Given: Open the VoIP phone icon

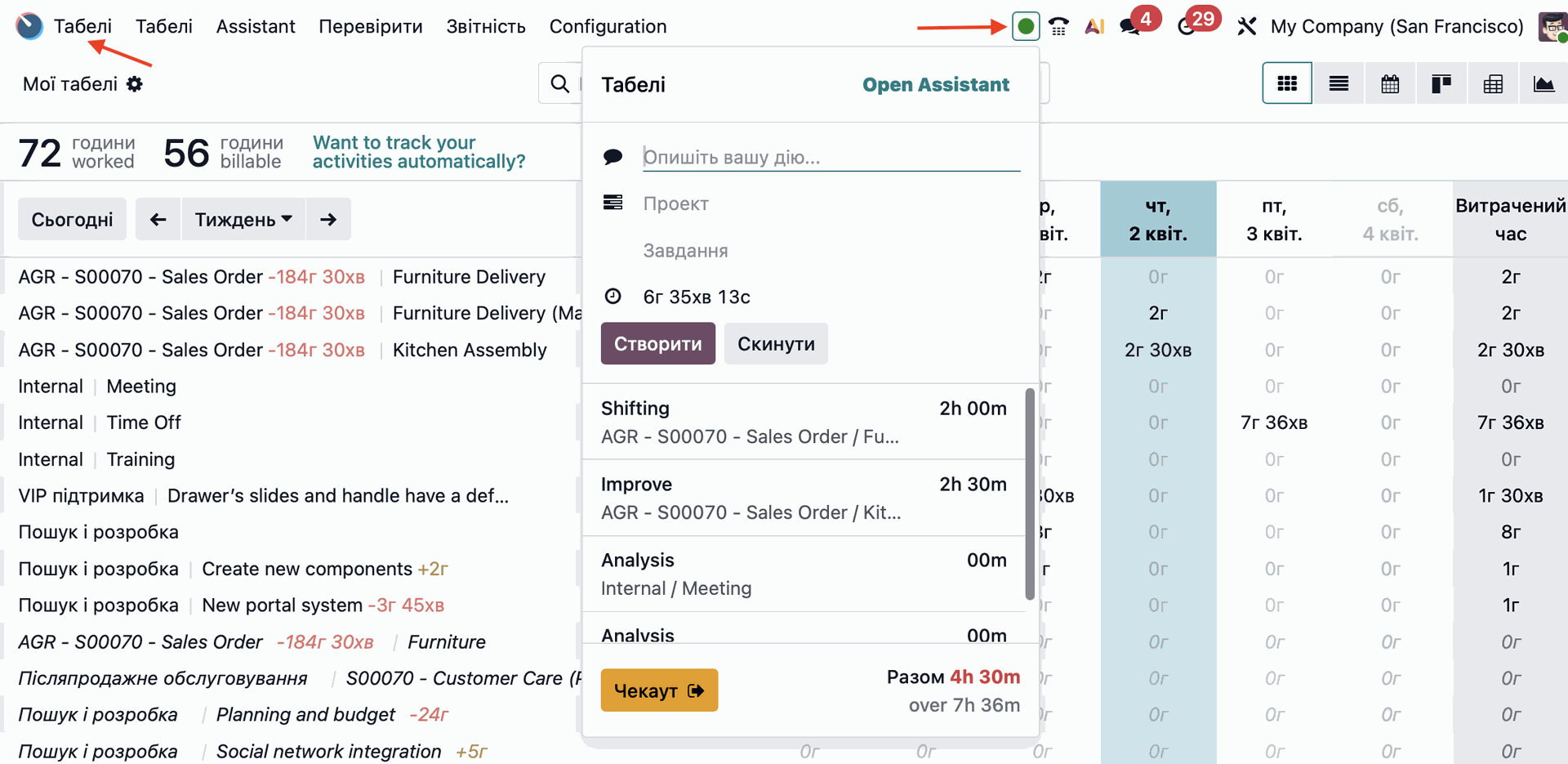Looking at the screenshot, I should (1059, 26).
